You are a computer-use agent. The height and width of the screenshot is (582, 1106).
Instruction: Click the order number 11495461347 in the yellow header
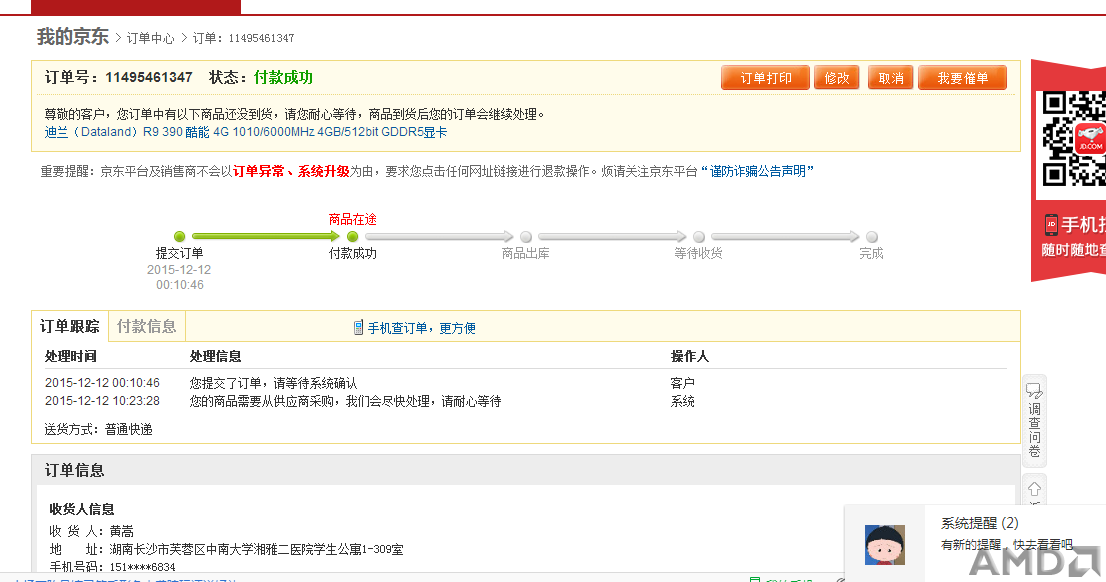point(149,77)
